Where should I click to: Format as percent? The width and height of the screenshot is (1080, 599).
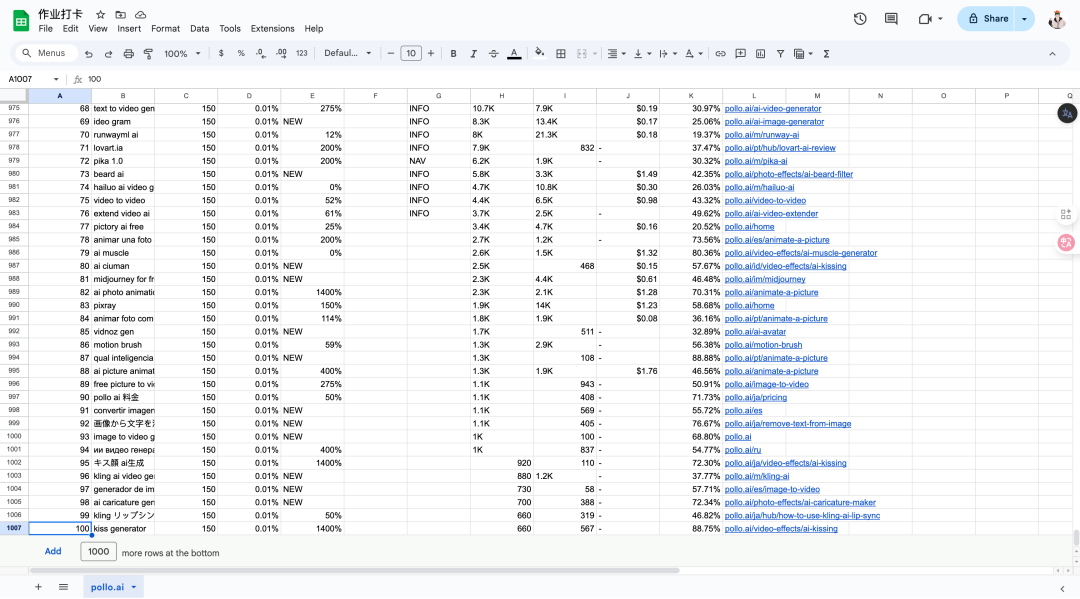(241, 54)
